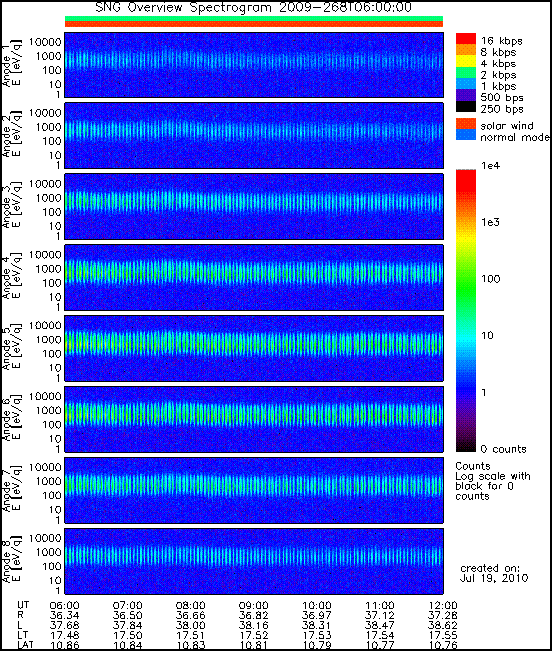552x651 pixels.
Task: Click the 'Log scale with' caption line
Action: pos(493,476)
